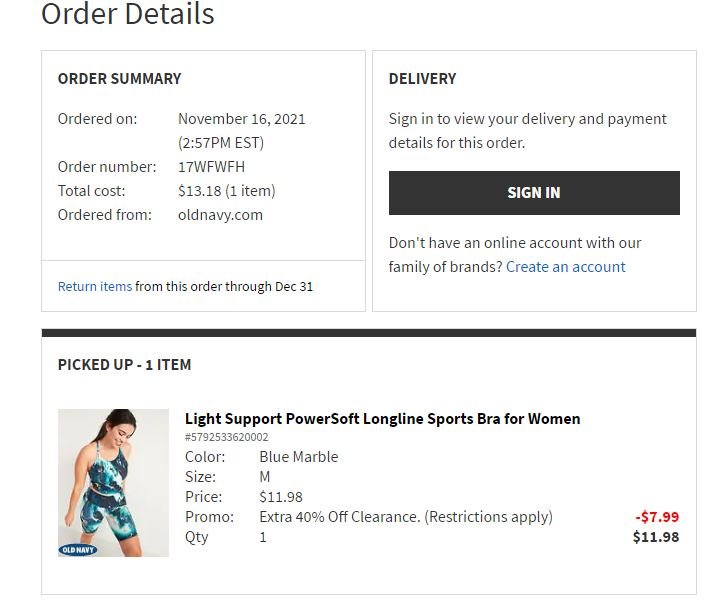Click order number 17WFWFH
Screen dimensions: 726x606
211,167
